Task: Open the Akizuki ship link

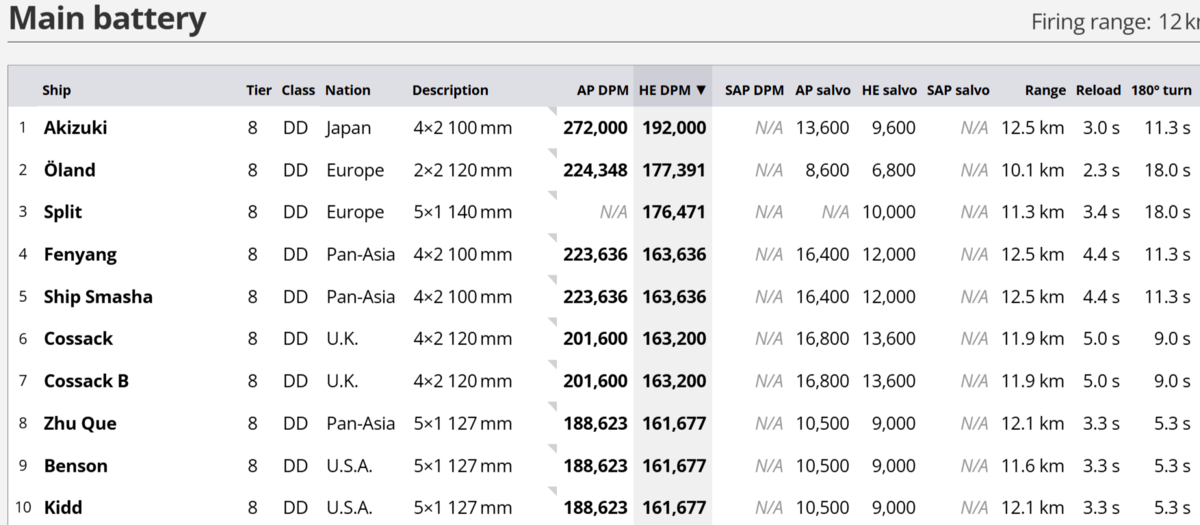Action: (75, 128)
